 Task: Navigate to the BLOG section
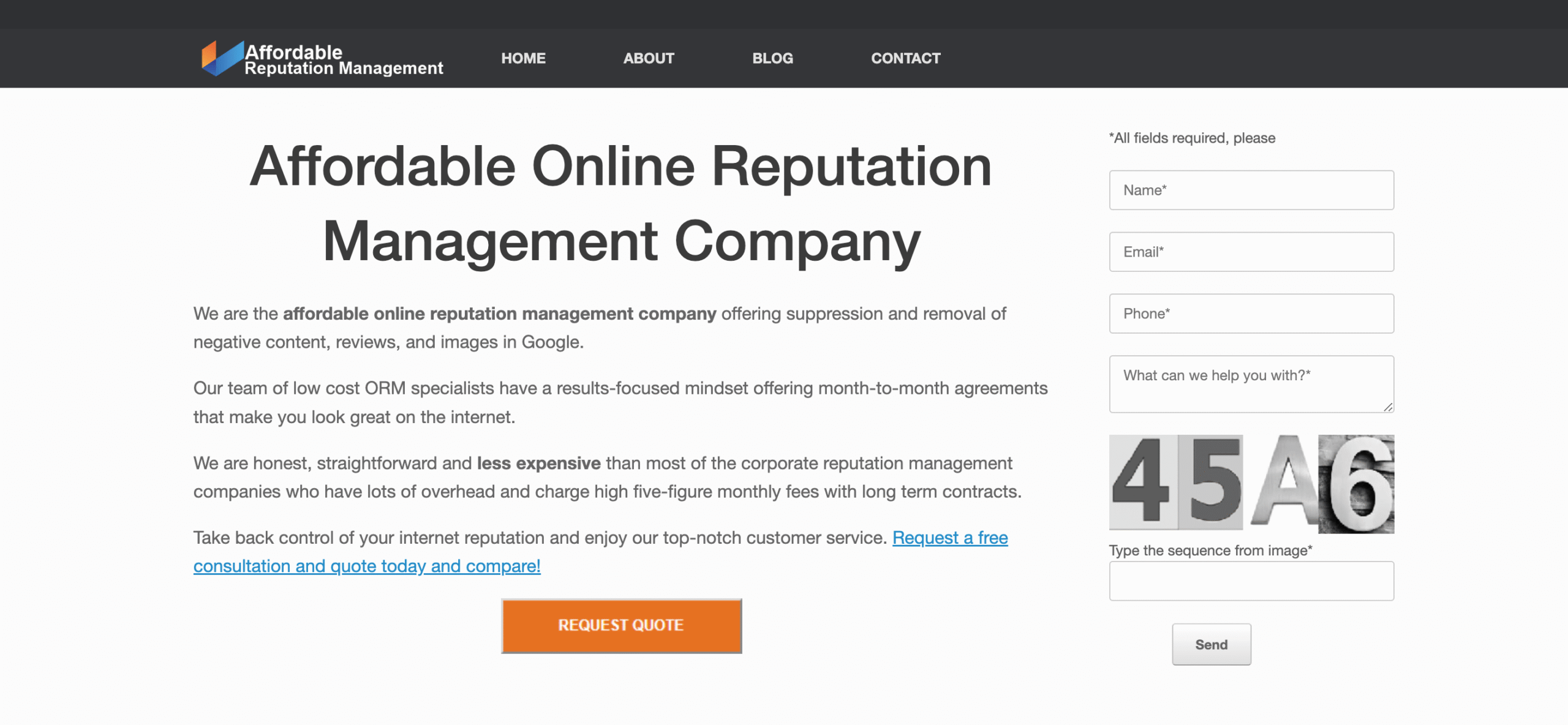click(772, 58)
